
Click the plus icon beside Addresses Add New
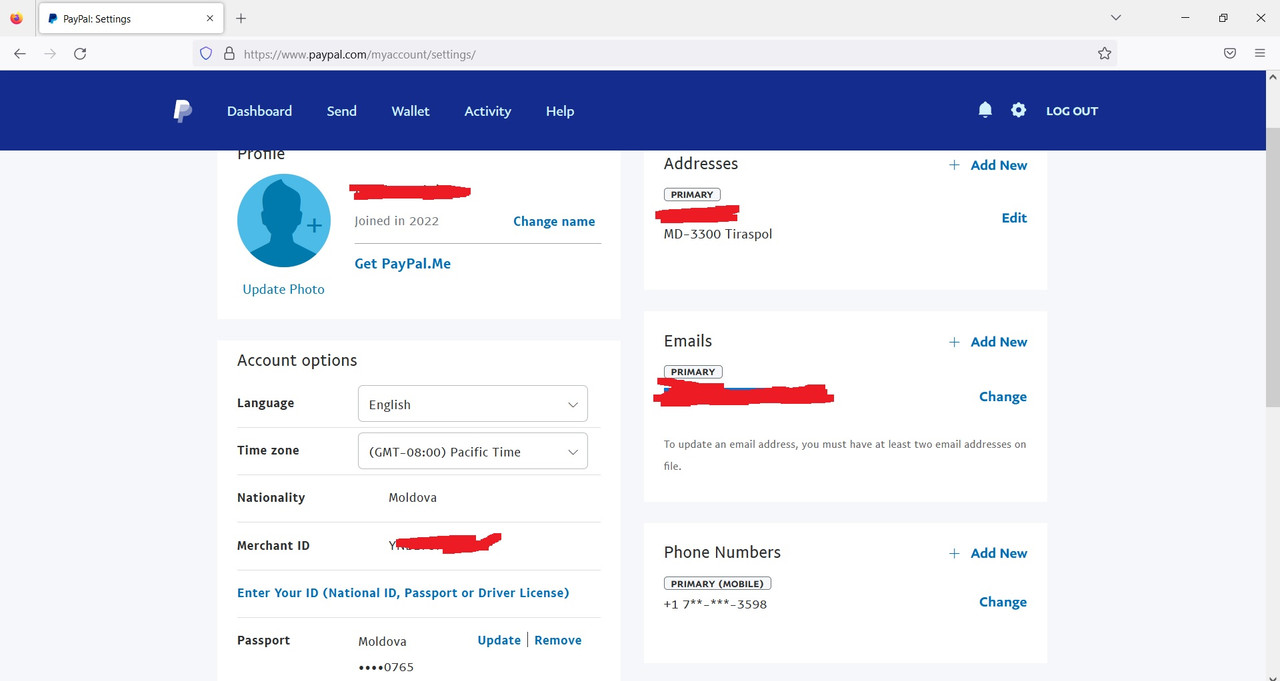954,165
